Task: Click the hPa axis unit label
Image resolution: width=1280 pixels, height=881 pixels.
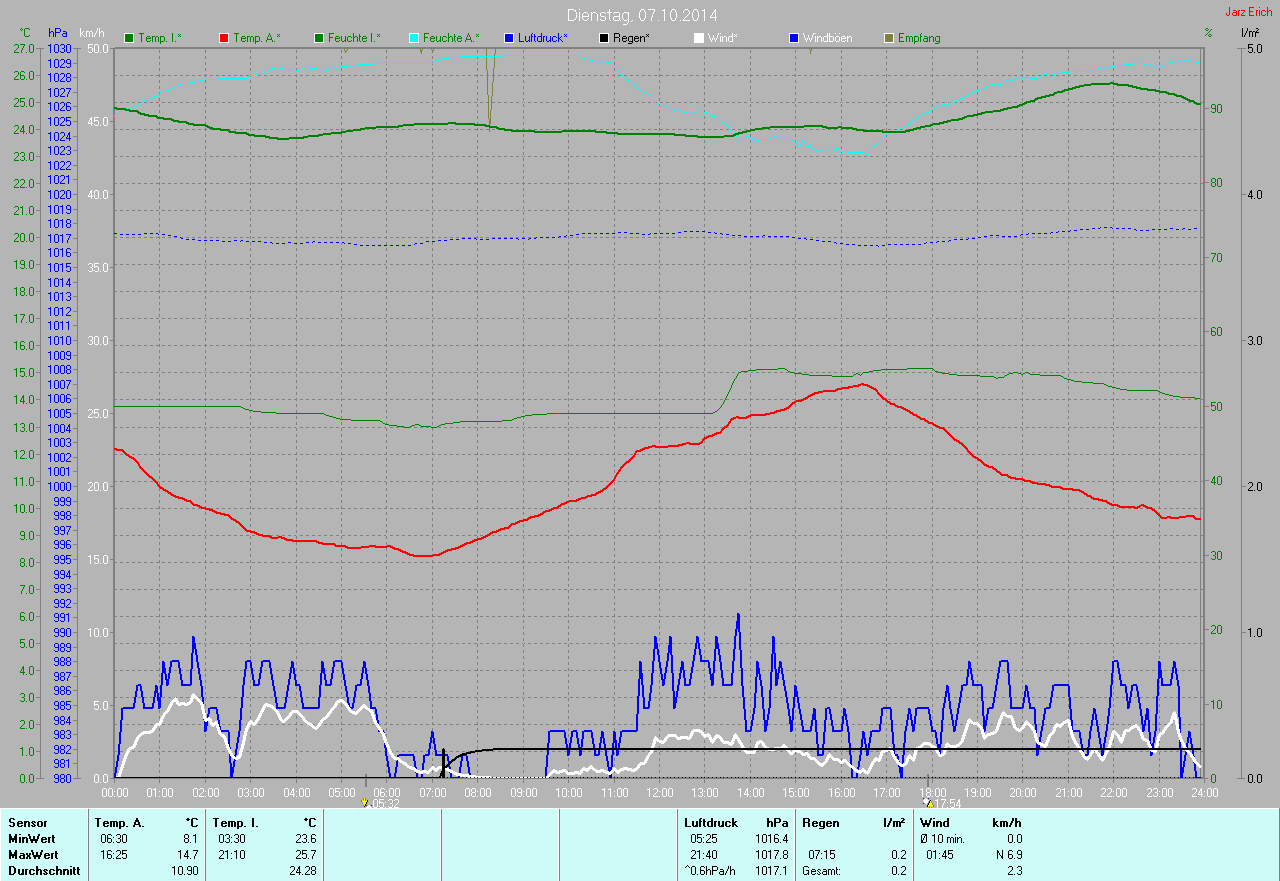Action: pyautogui.click(x=58, y=33)
